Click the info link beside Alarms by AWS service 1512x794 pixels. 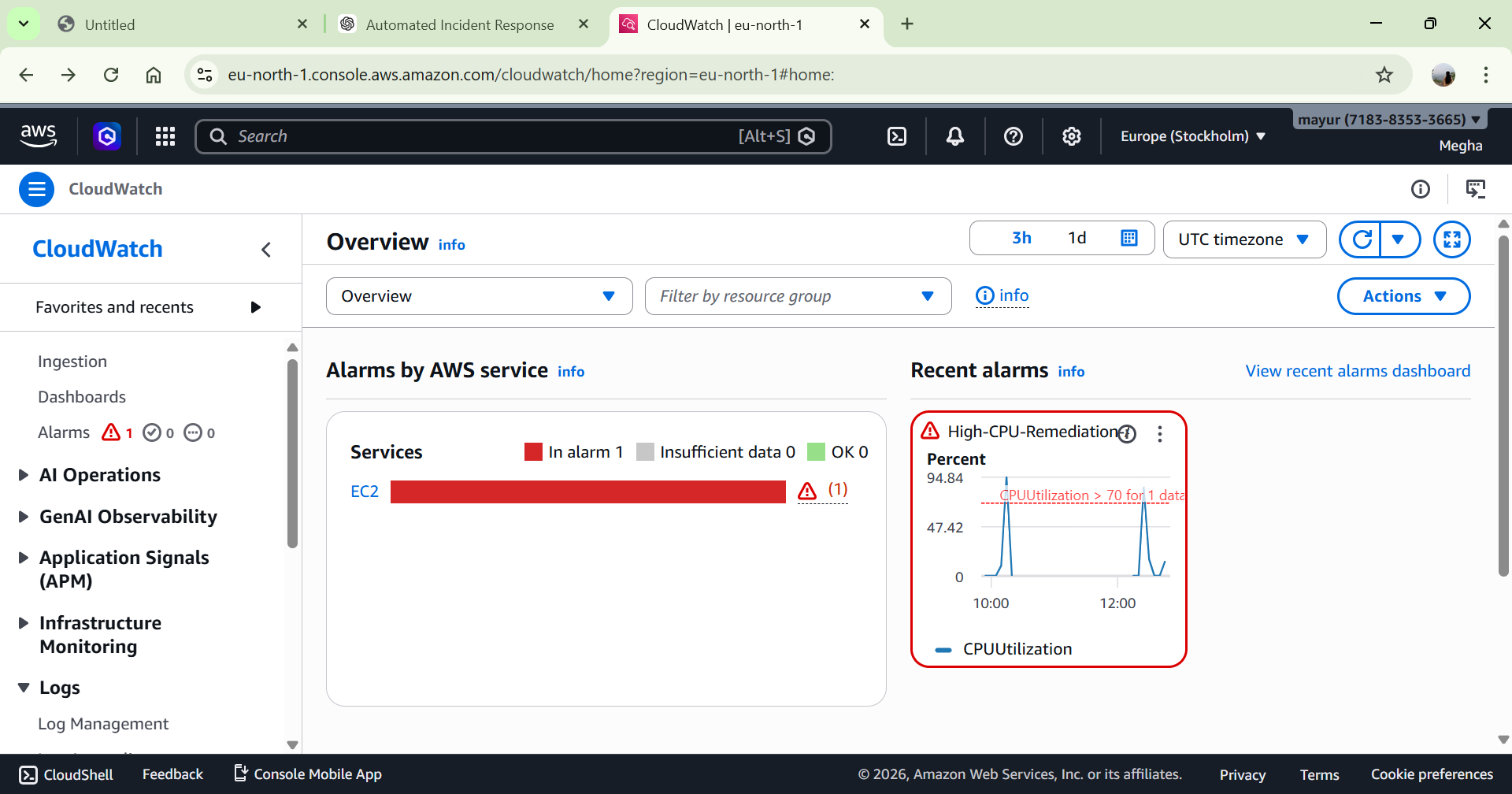[x=571, y=372]
